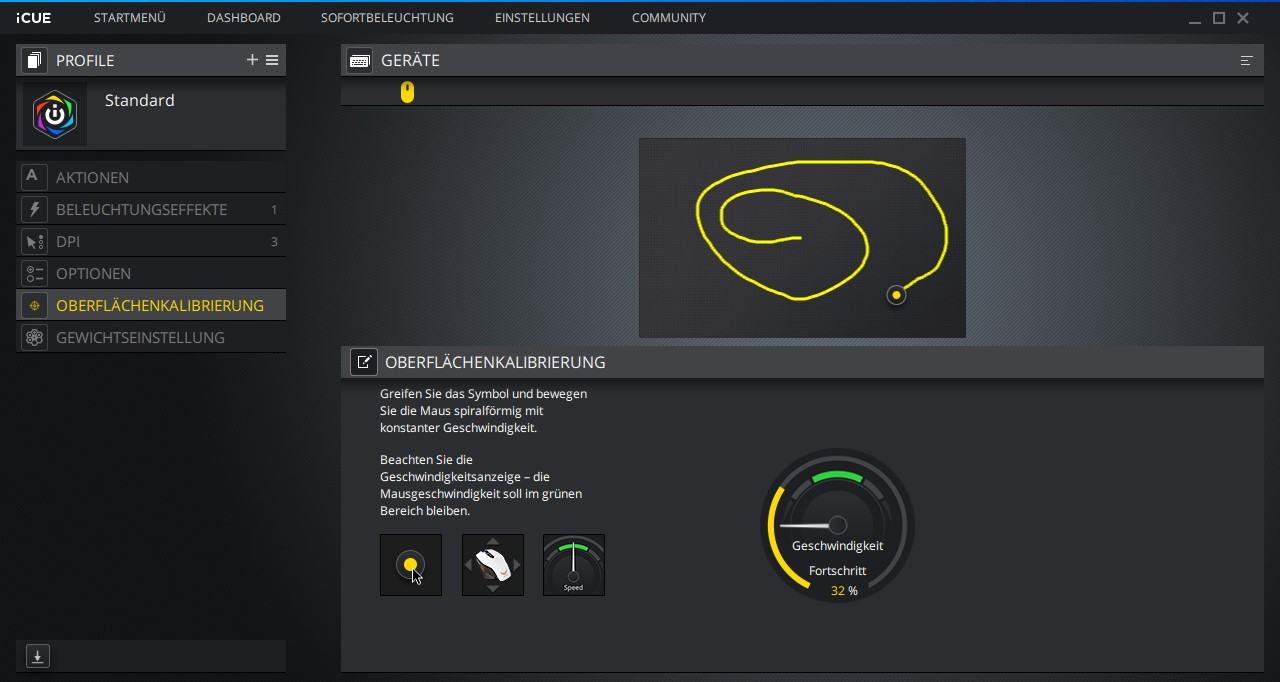
Task: Click the lighting effects count 1
Action: coord(274,210)
